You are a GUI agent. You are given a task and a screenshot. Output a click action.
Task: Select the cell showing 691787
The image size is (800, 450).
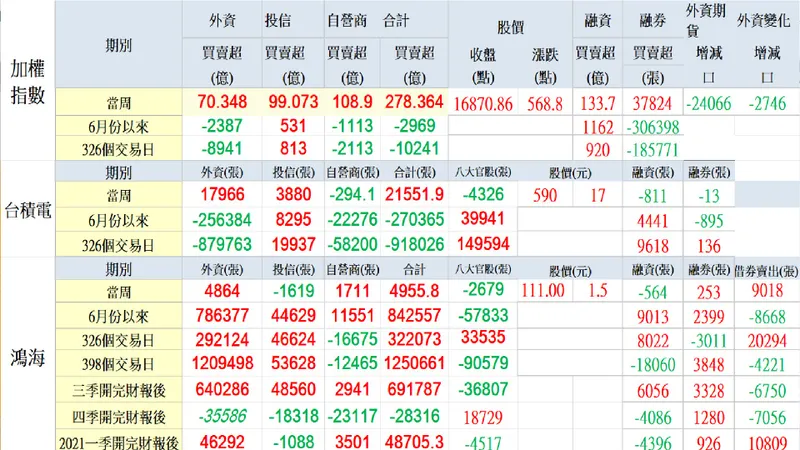point(414,390)
